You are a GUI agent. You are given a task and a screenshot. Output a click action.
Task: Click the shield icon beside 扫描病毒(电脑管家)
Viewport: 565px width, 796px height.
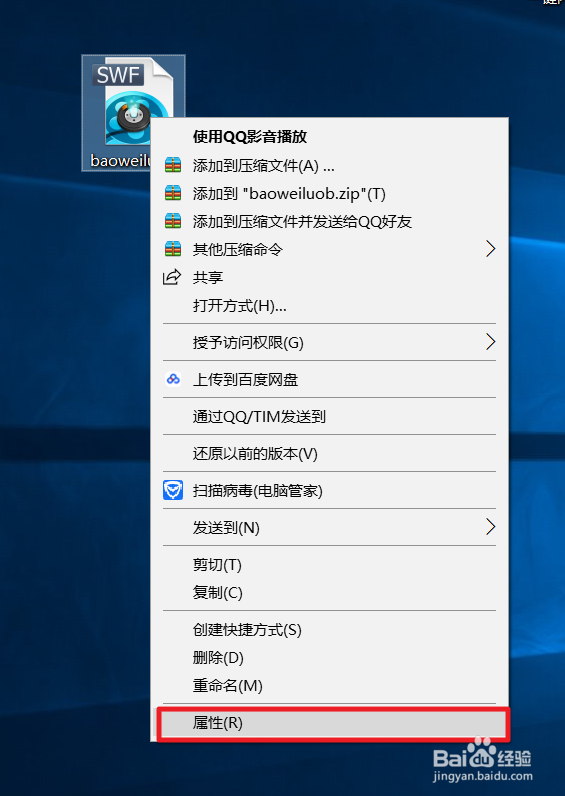coord(173,490)
